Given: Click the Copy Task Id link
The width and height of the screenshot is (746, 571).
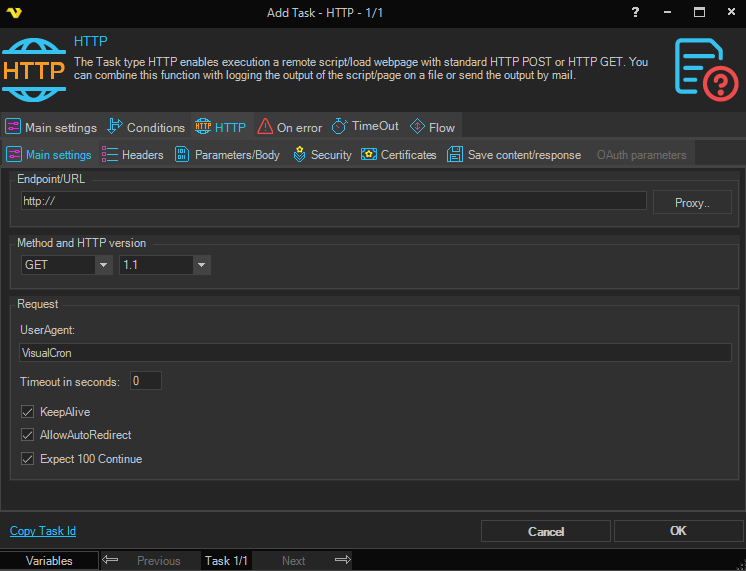Looking at the screenshot, I should (x=43, y=531).
